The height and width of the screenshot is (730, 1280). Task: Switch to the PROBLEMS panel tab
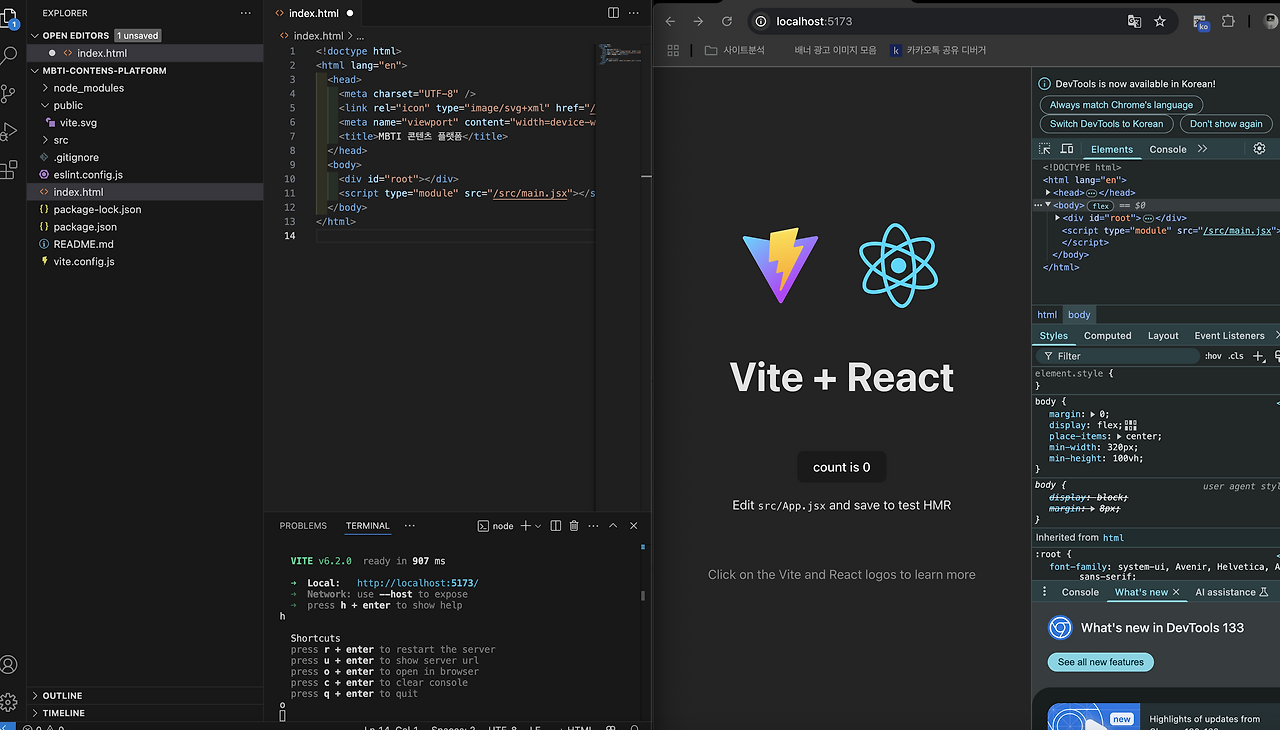(303, 526)
